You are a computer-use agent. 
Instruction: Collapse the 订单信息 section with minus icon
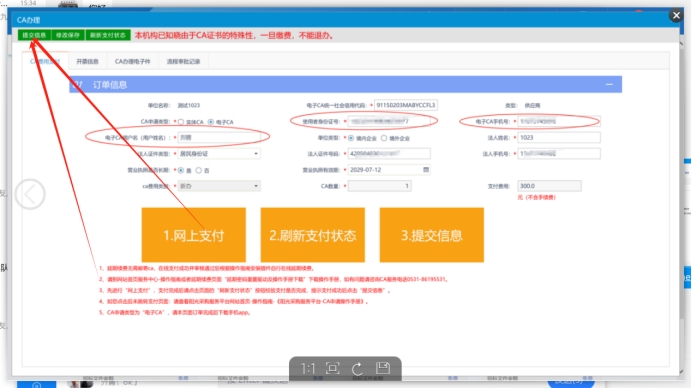click(x=609, y=84)
